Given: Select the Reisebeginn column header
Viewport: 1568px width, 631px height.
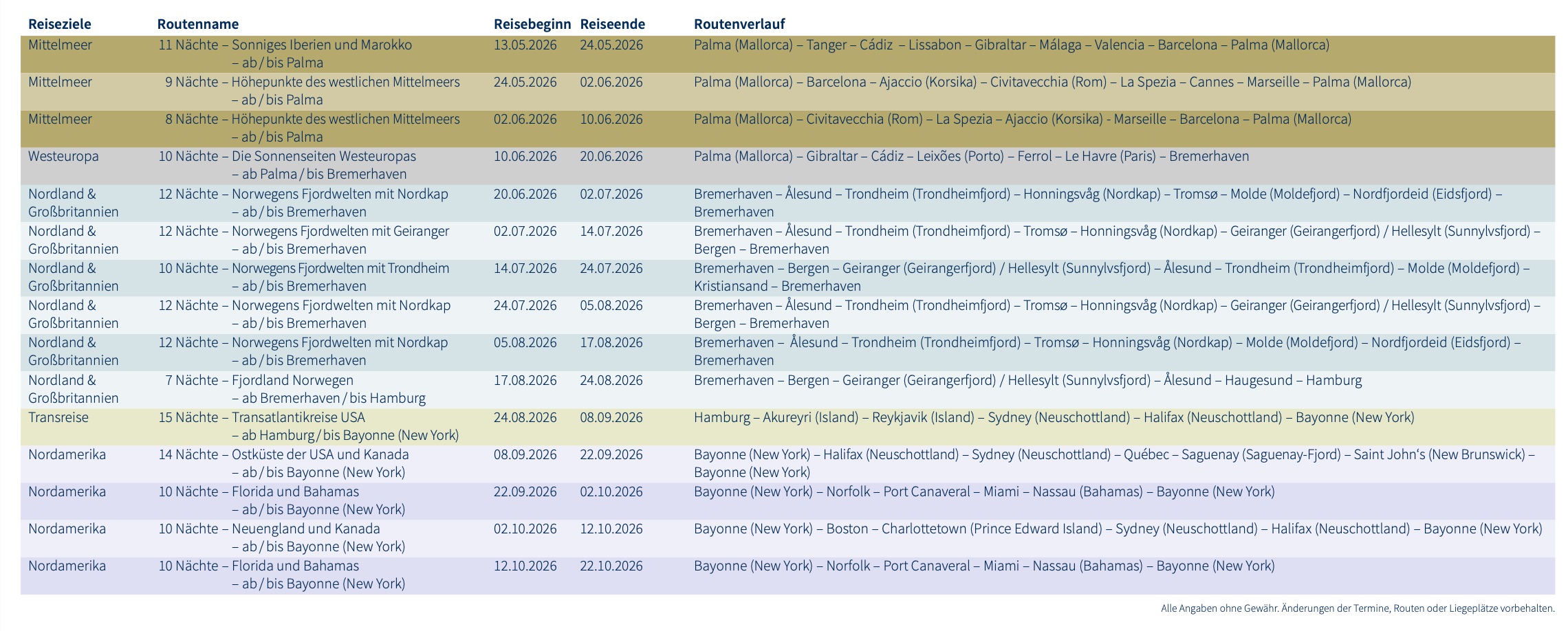Looking at the screenshot, I should 532,24.
